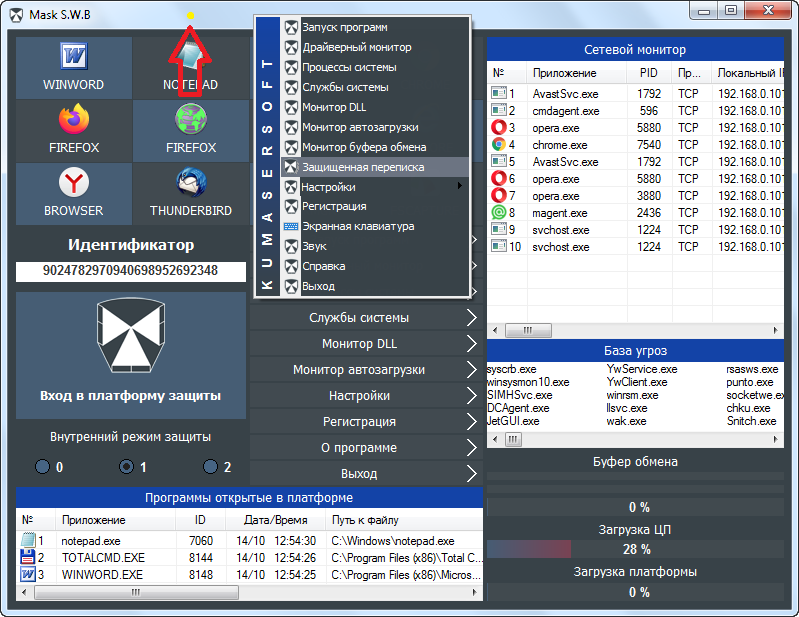Click the notepad.exe icon in open programs list
This screenshot has width=799, height=617.
(28, 540)
